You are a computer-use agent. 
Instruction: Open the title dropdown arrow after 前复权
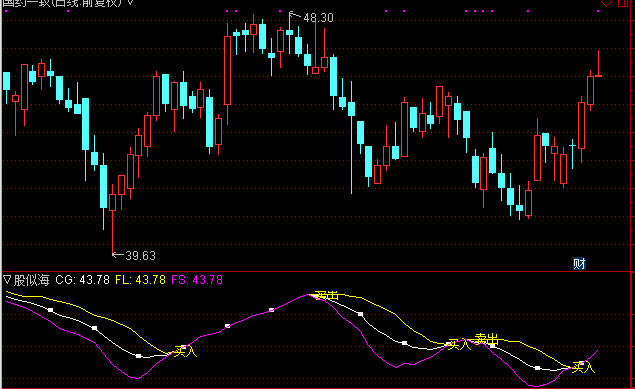pyautogui.click(x=130, y=2)
